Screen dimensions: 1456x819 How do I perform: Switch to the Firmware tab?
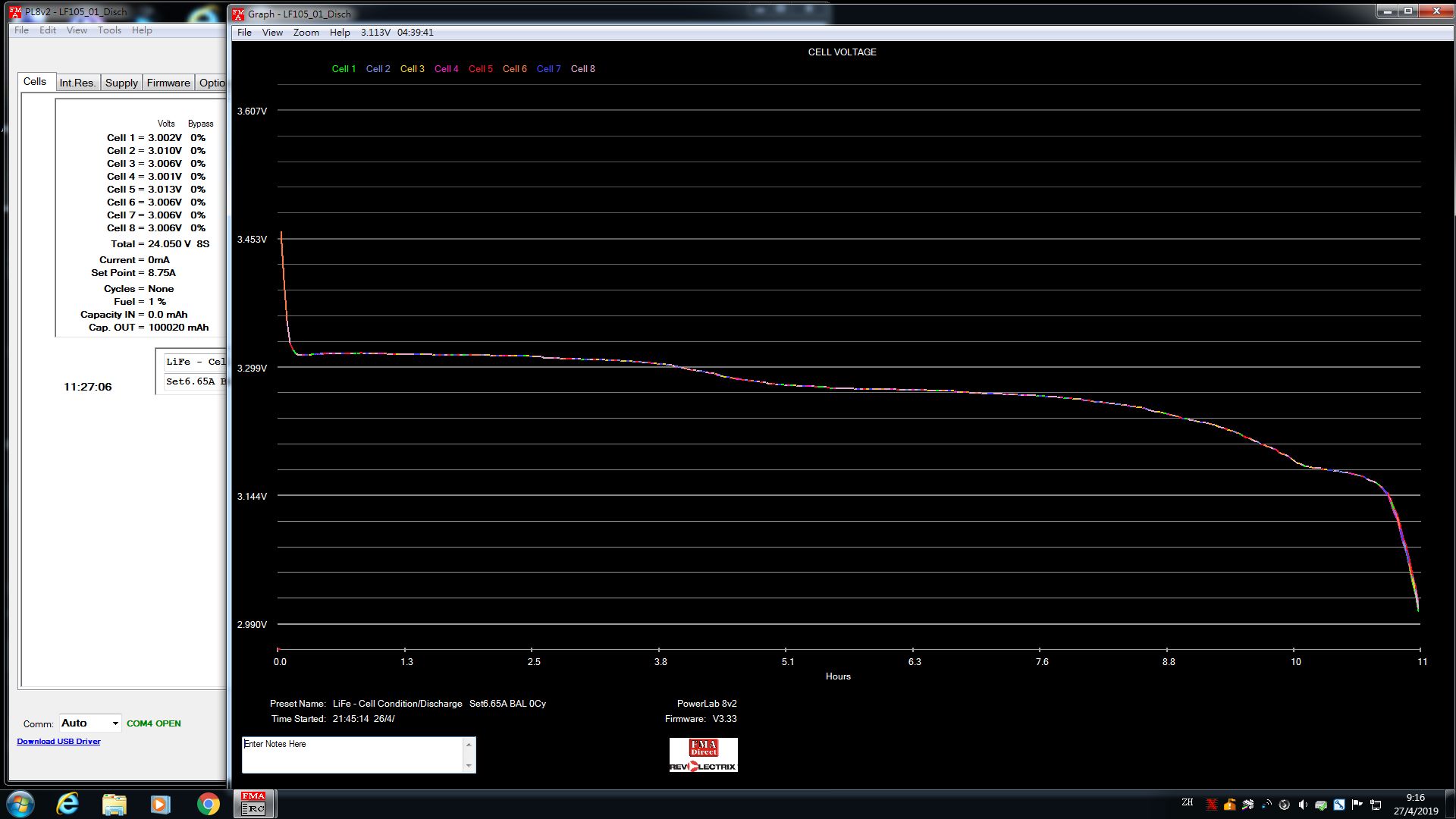(168, 83)
